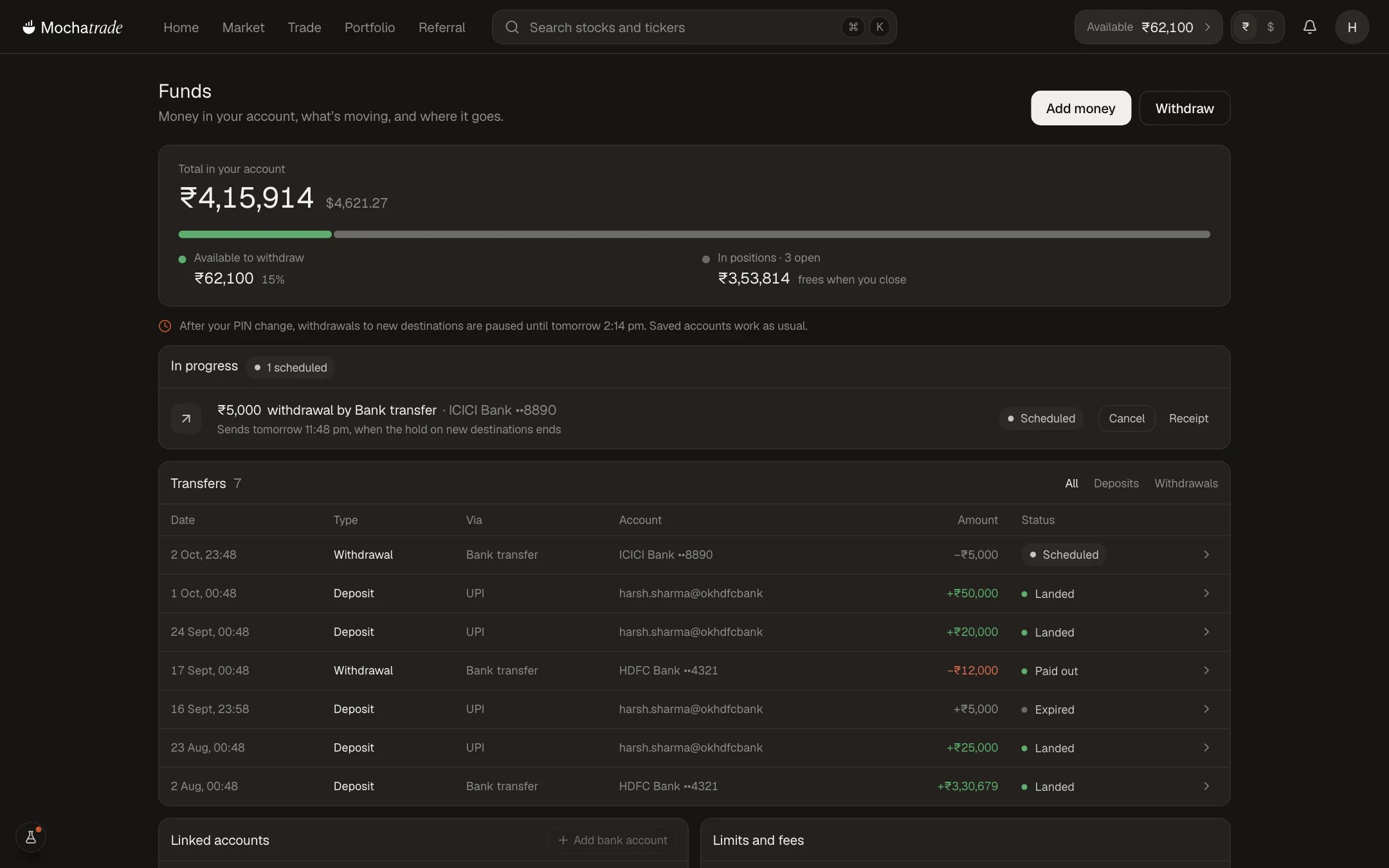The height and width of the screenshot is (868, 1389).
Task: Click green available-to-withdraw bar segment
Action: [255, 235]
